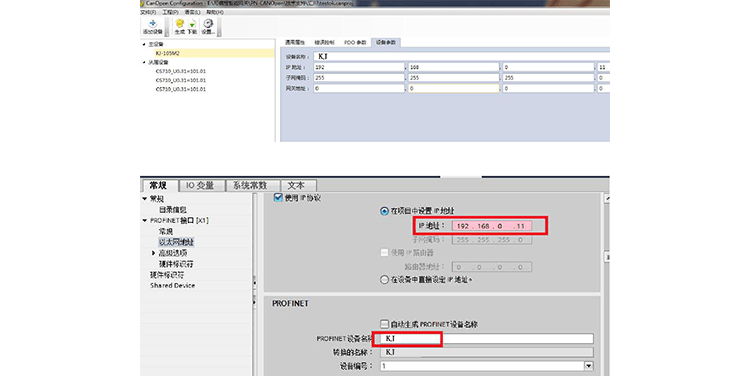750x376 pixels.
Task: Click the highlighted second 网关地址 octet field
Action: click(x=453, y=88)
